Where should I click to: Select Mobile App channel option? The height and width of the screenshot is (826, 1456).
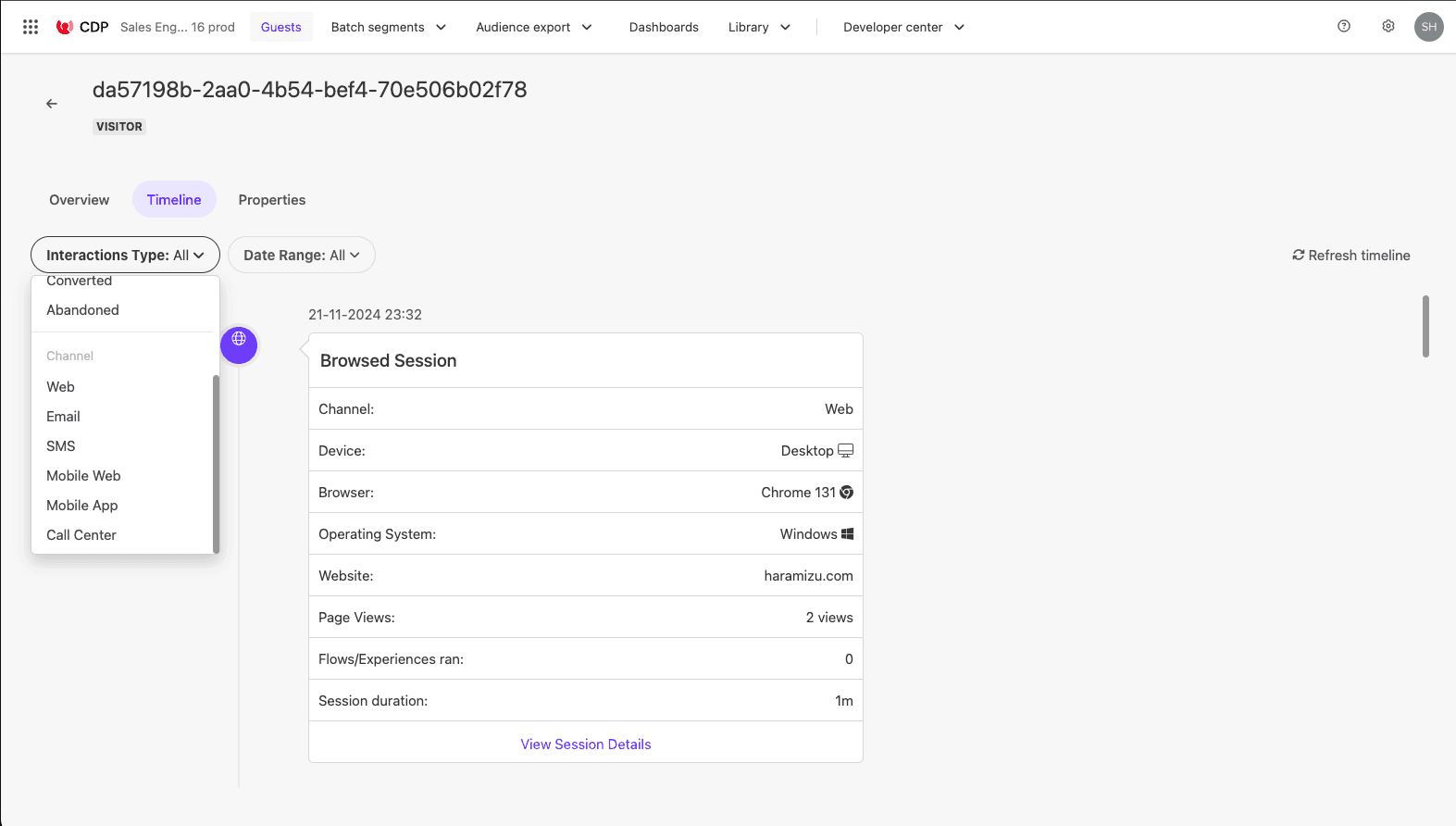(x=82, y=506)
